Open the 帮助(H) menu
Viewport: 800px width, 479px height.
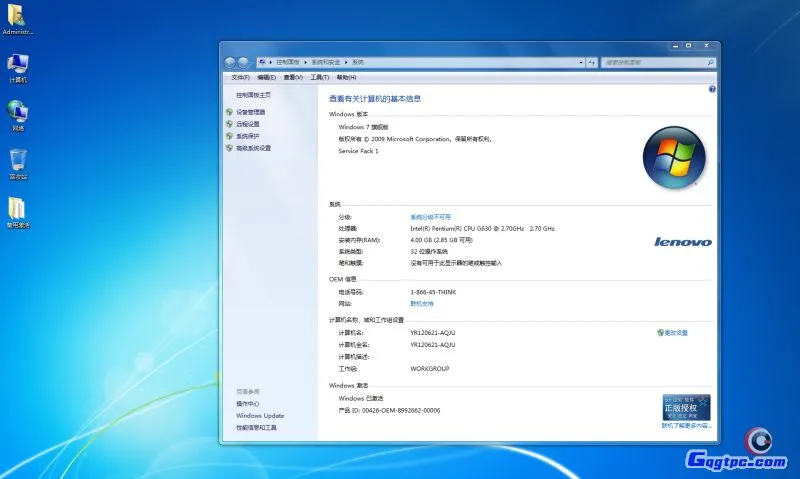(x=346, y=78)
